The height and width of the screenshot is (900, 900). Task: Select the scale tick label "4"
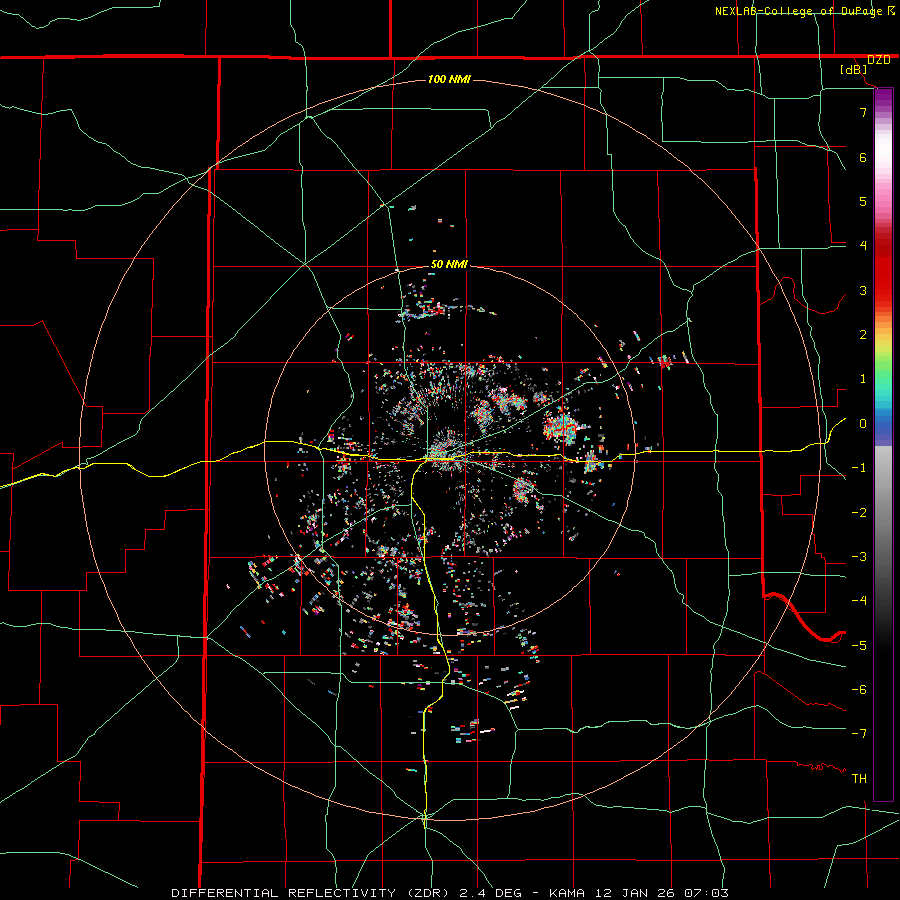863,246
